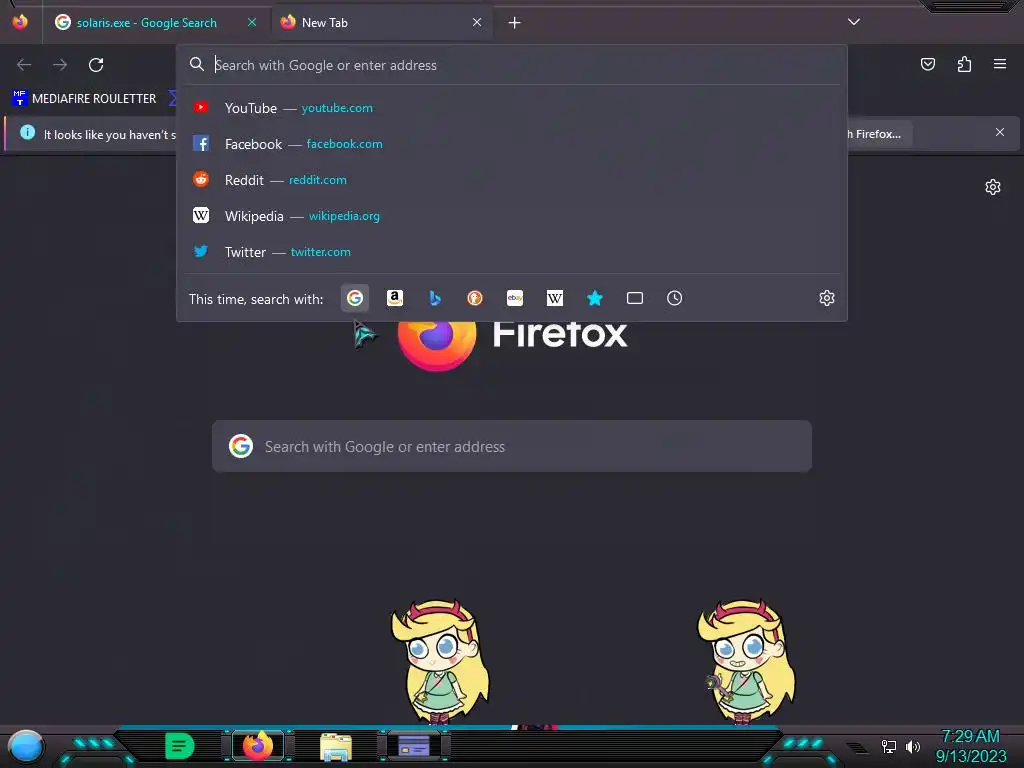
Task: Open Firefox View pinned icon
Action: tap(20, 22)
